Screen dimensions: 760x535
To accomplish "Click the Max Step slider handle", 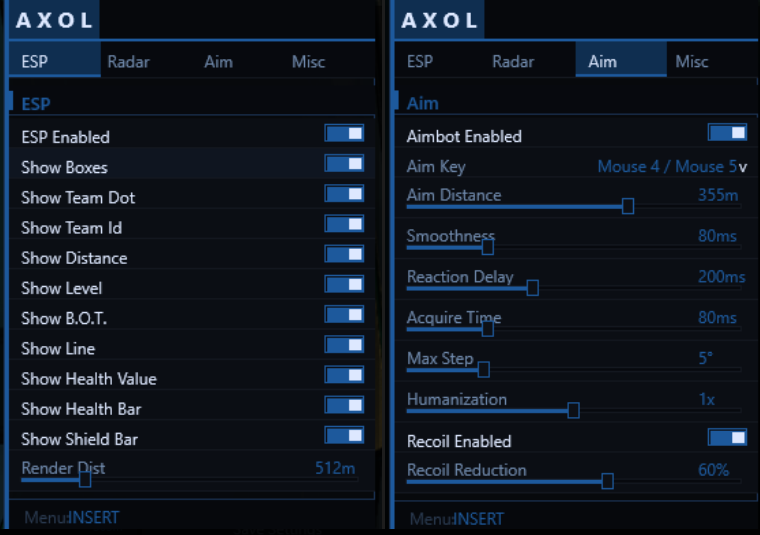I will pyautogui.click(x=483, y=370).
